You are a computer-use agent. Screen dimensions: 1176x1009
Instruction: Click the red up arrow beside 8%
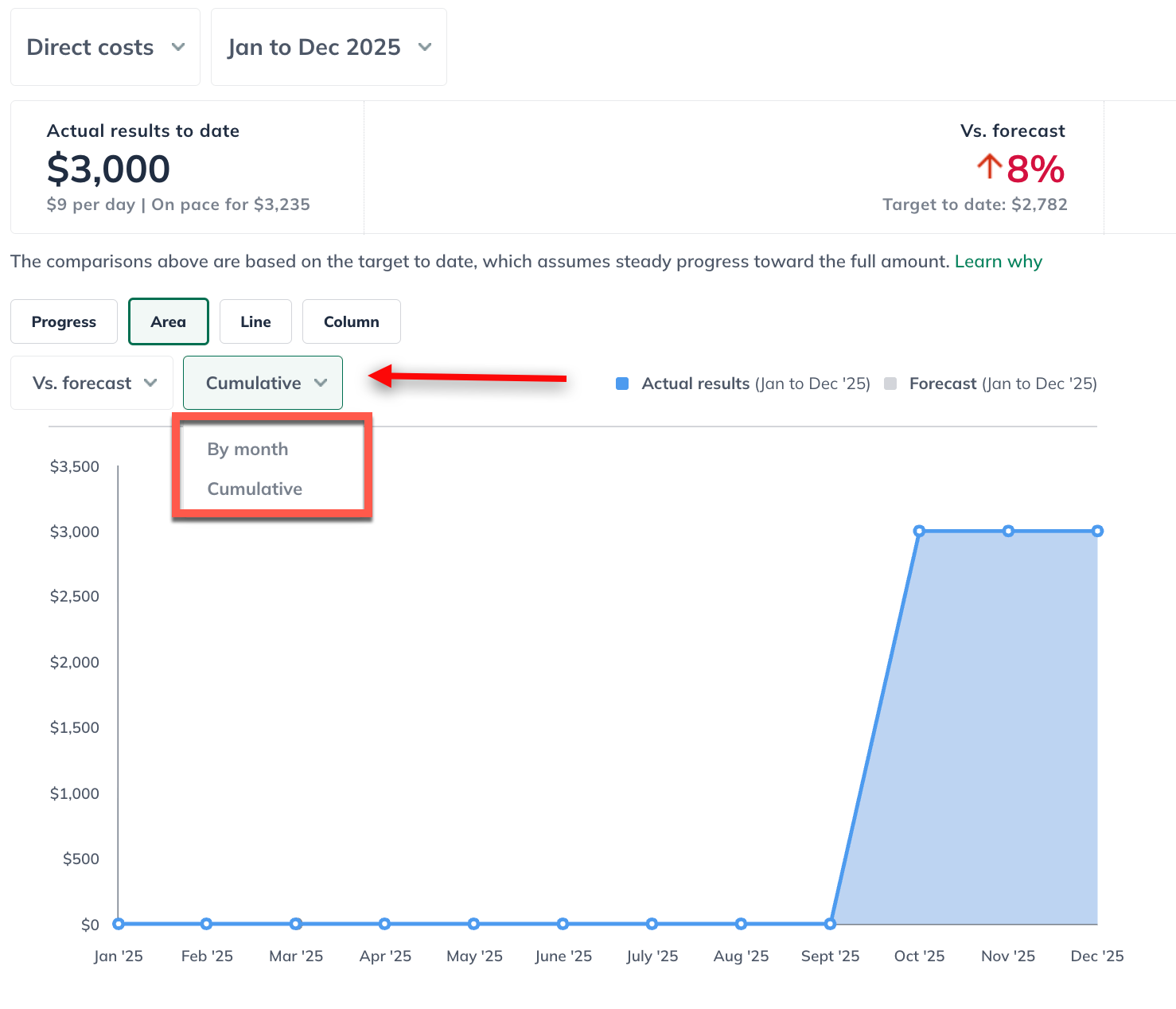coord(988,167)
